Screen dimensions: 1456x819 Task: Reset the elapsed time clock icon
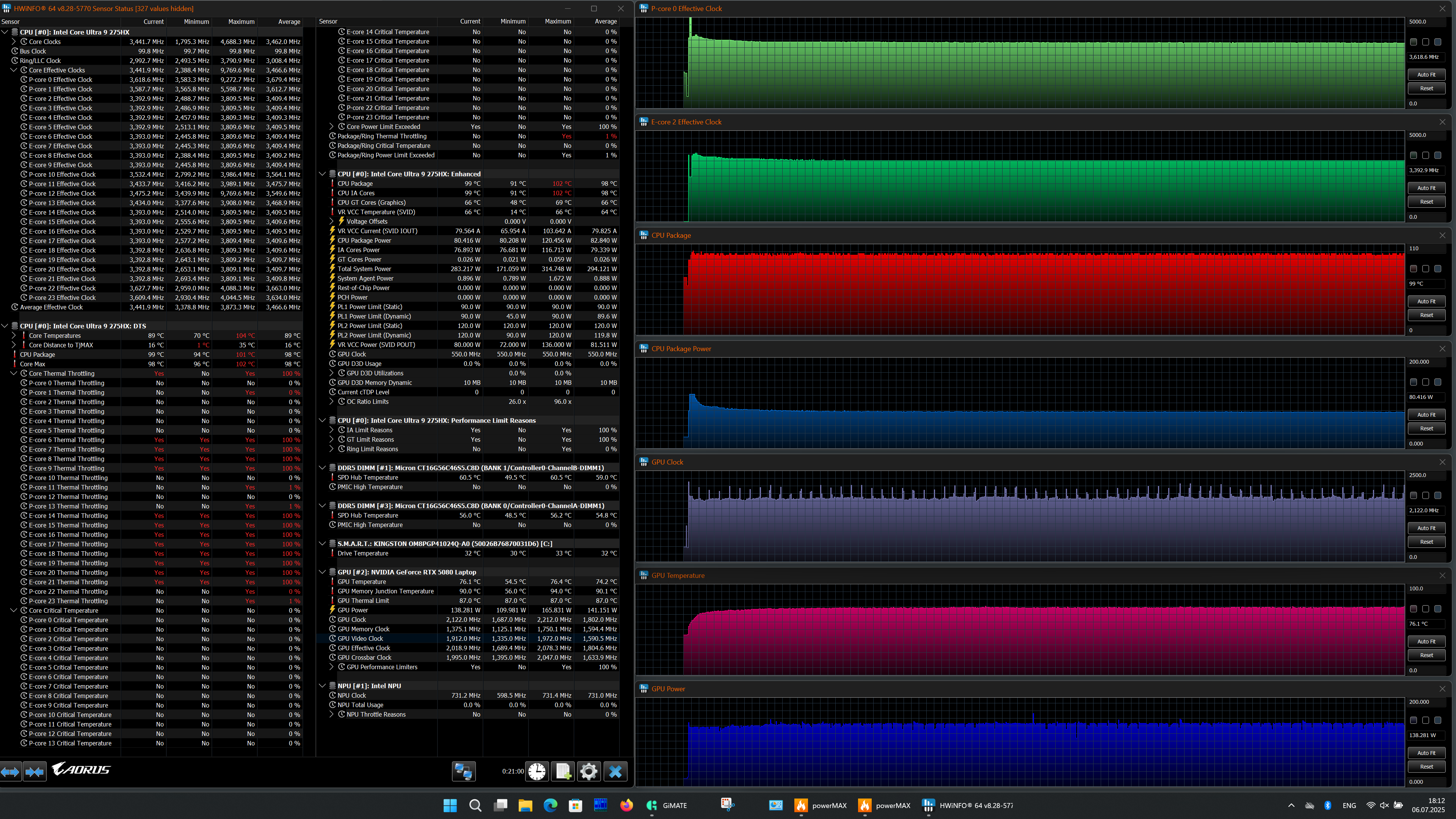(537, 772)
